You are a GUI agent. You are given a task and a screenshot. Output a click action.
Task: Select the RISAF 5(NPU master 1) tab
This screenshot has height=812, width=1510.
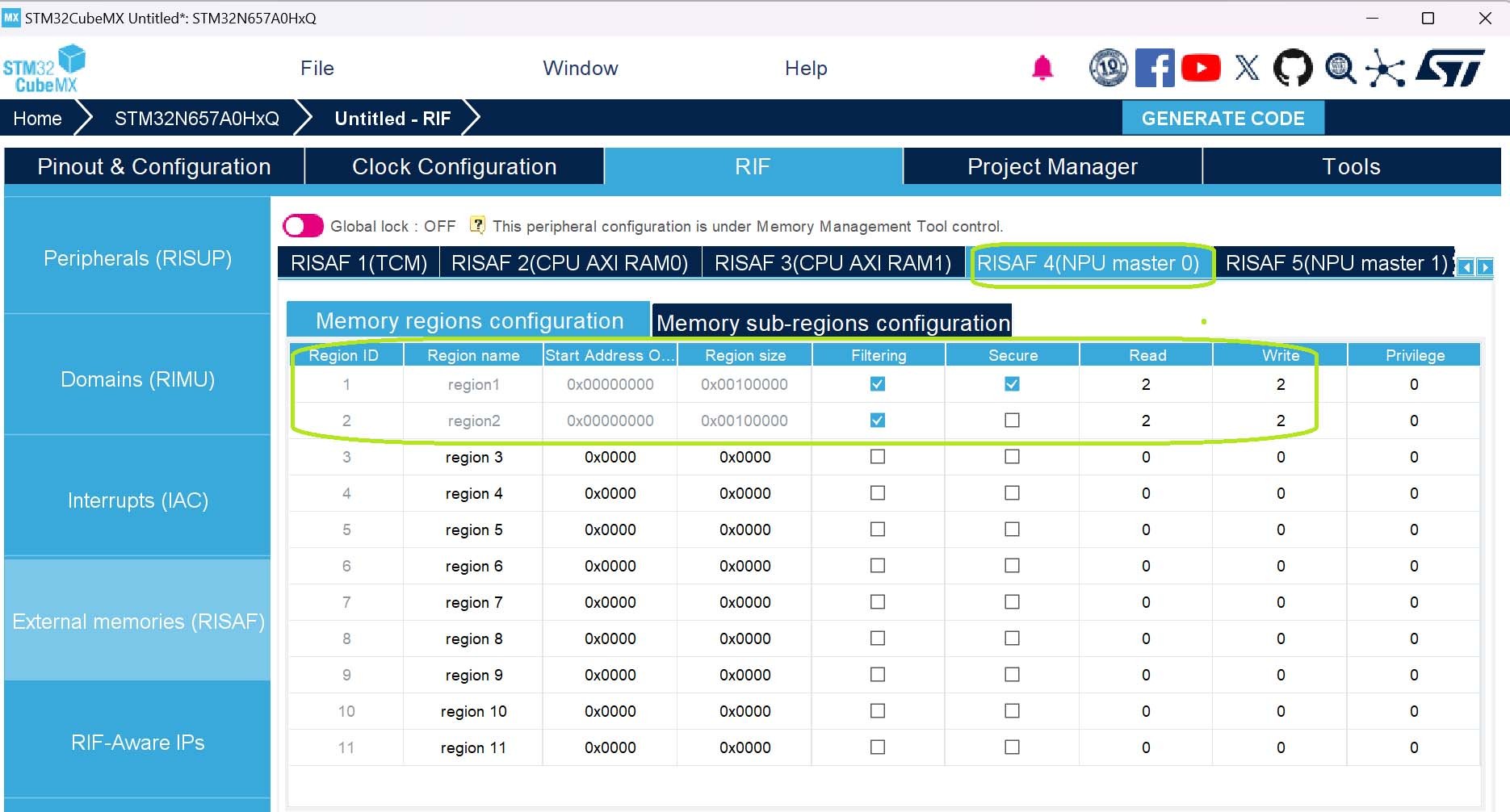pyautogui.click(x=1336, y=263)
